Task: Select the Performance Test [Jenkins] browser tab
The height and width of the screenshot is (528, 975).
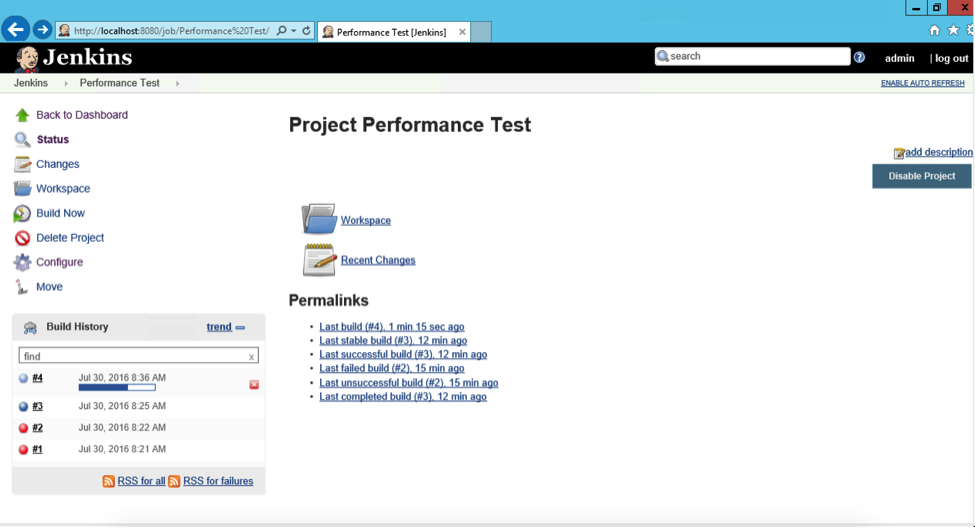Action: click(394, 32)
